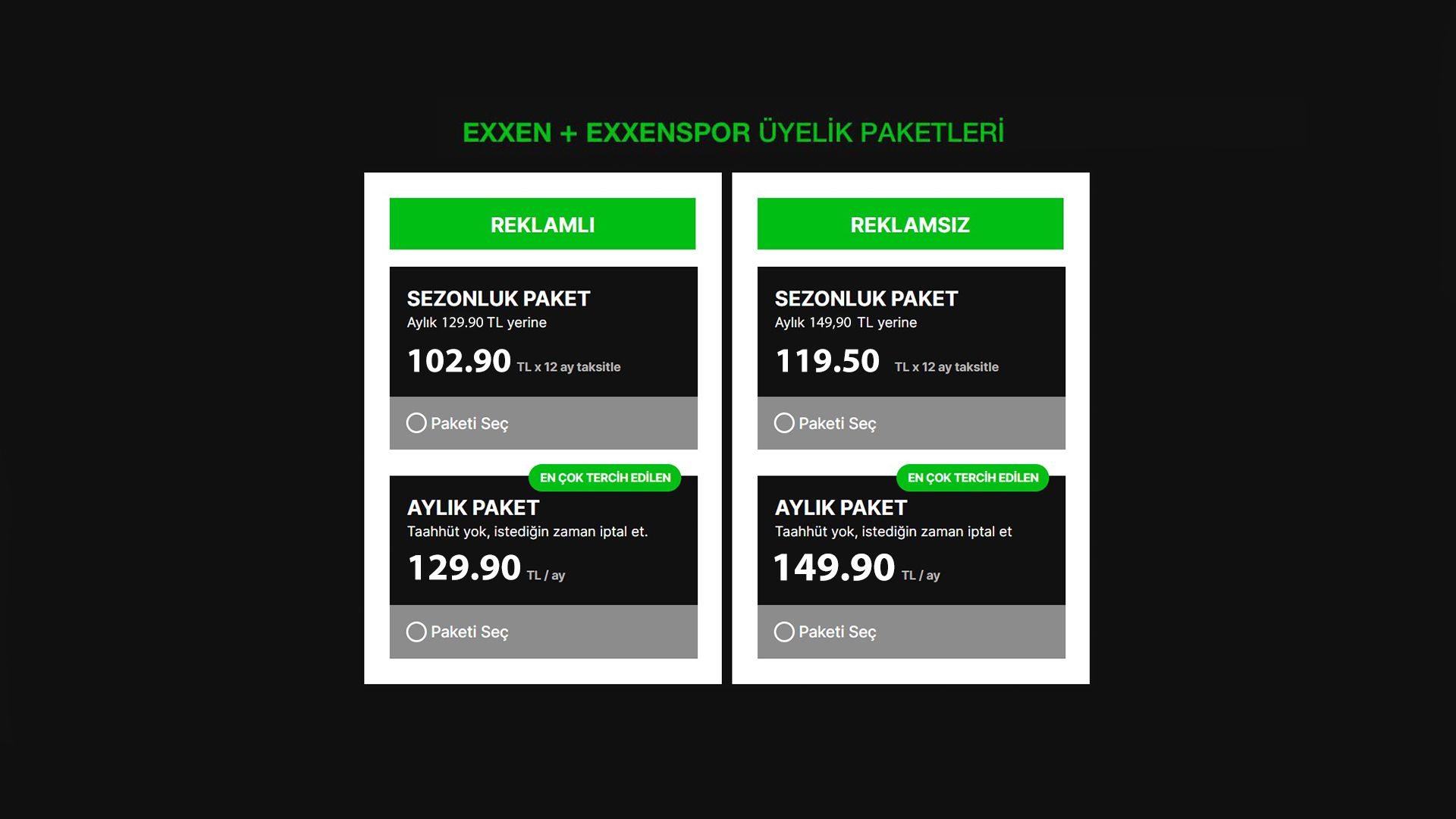Screen dimensions: 1456x819
Task: Click the Reklamlı Sezonluk Paket title
Action: coord(498,299)
